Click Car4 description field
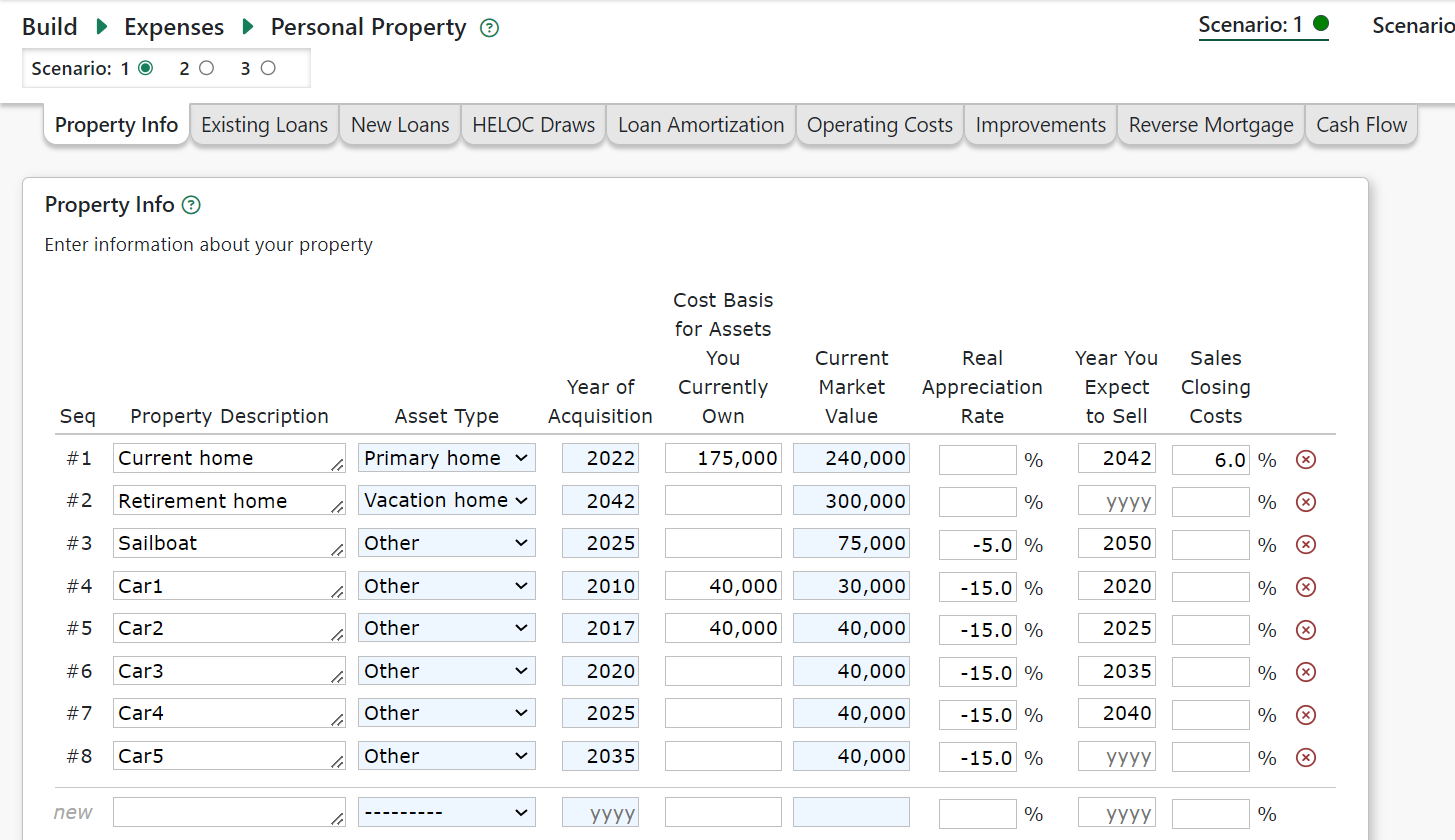1455x840 pixels. [229, 713]
